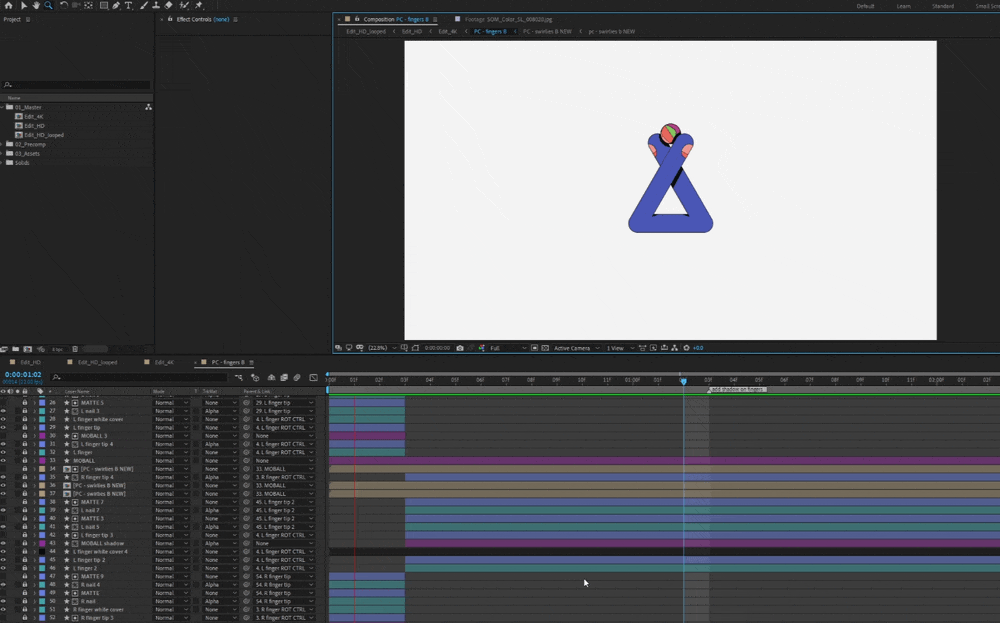
Task: Open the Active Camera view dropdown
Action: point(577,348)
